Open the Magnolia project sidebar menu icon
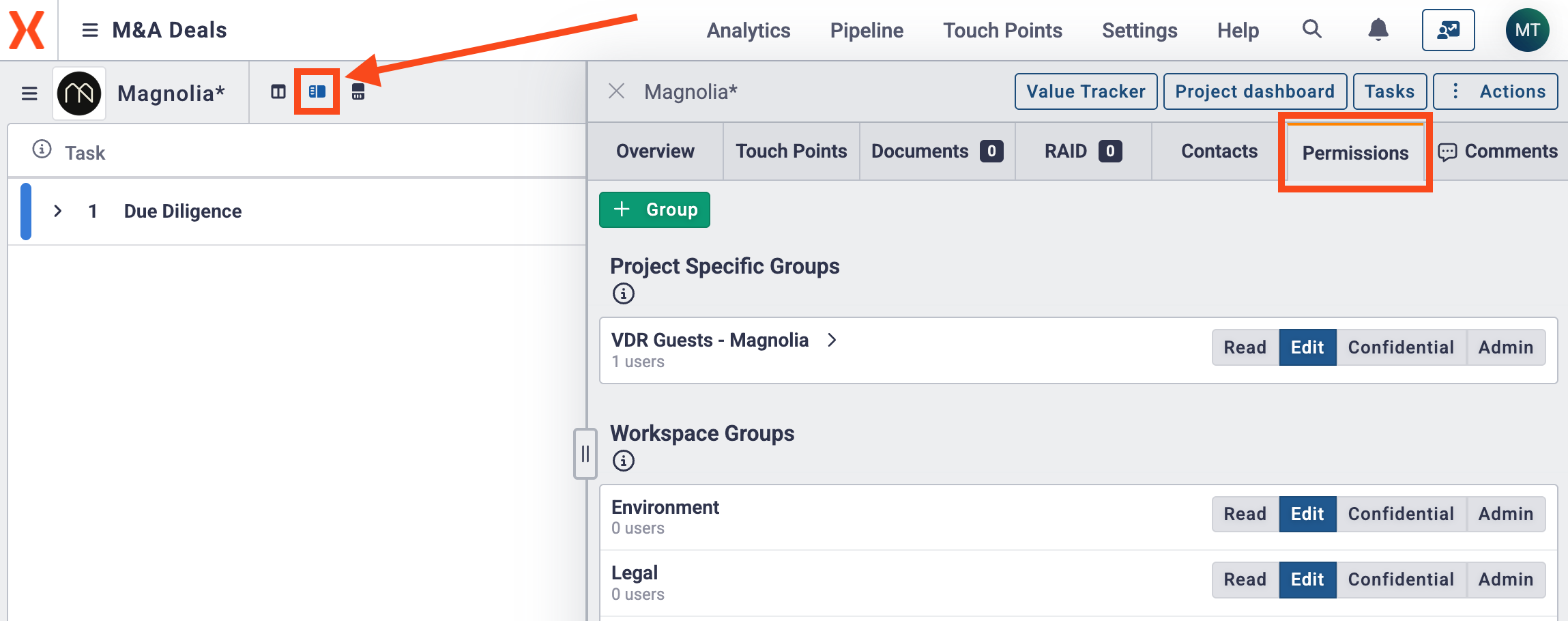 click(x=29, y=93)
